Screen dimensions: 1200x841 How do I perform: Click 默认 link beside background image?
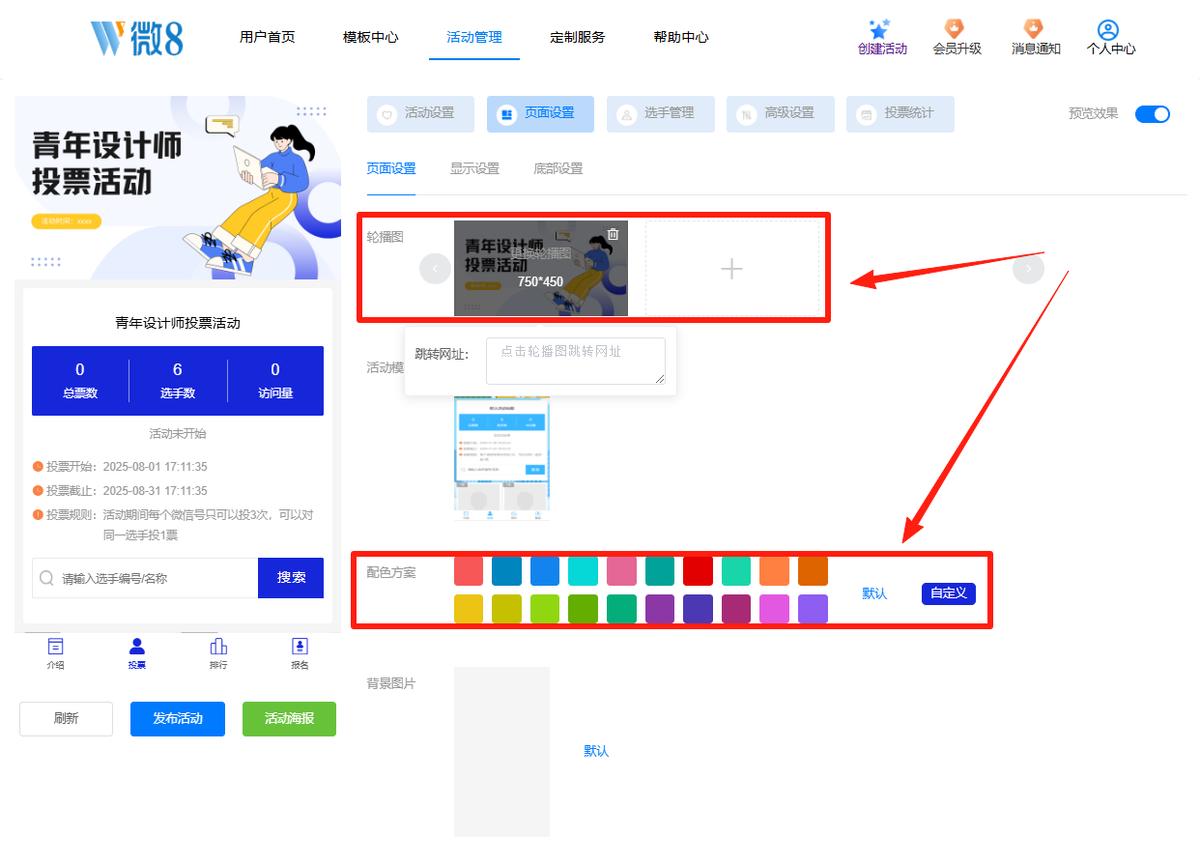pyautogui.click(x=596, y=751)
